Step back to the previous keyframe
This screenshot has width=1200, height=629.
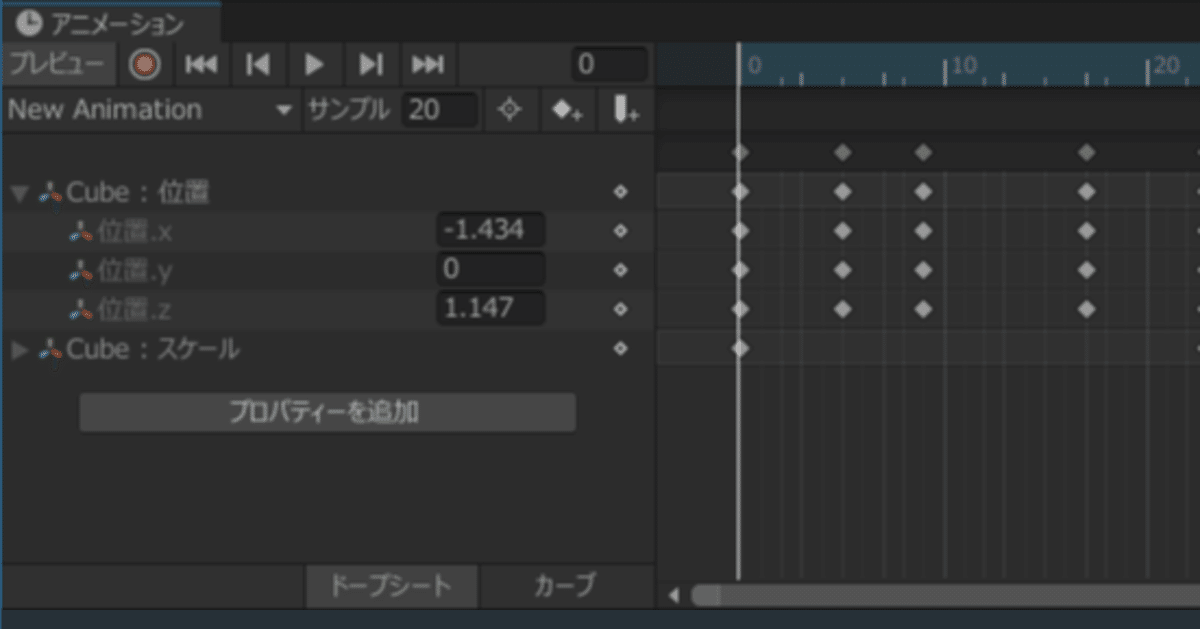click(258, 64)
